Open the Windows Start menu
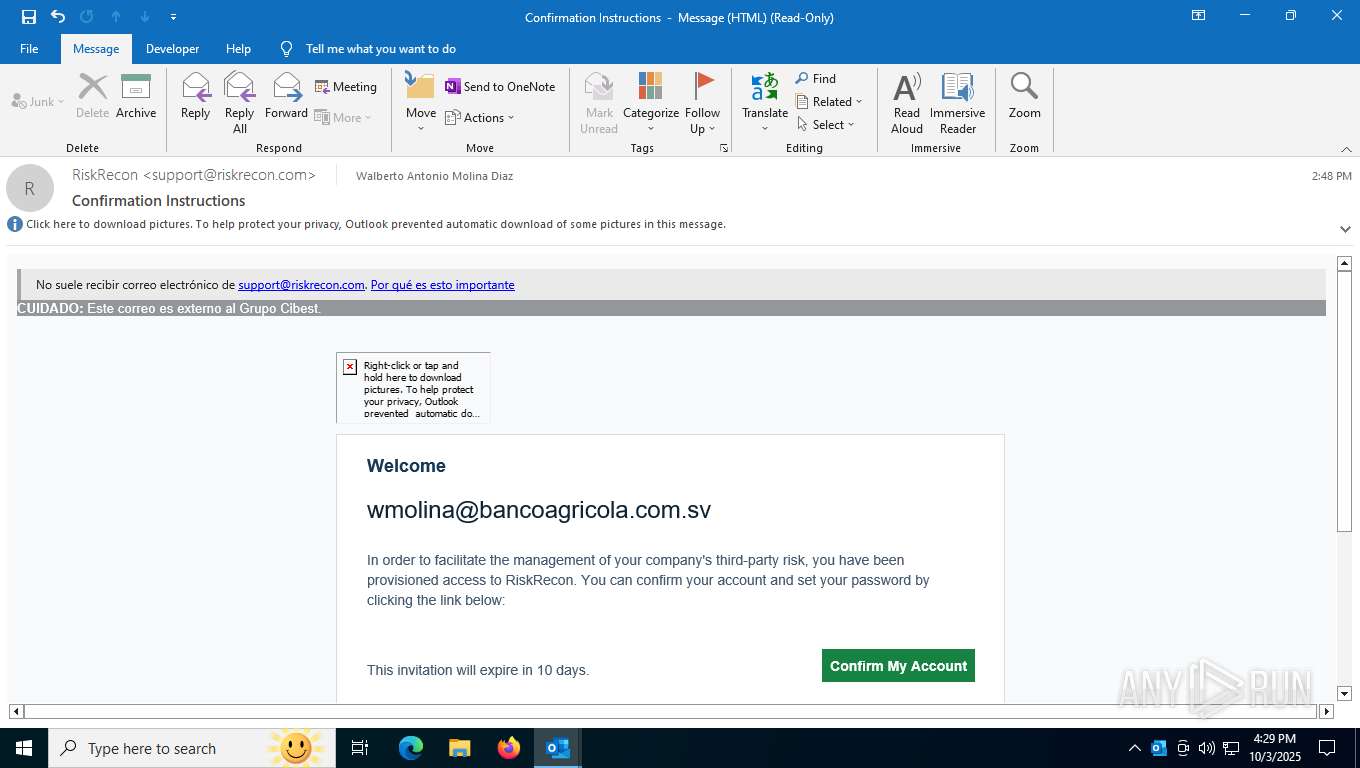 23,748
